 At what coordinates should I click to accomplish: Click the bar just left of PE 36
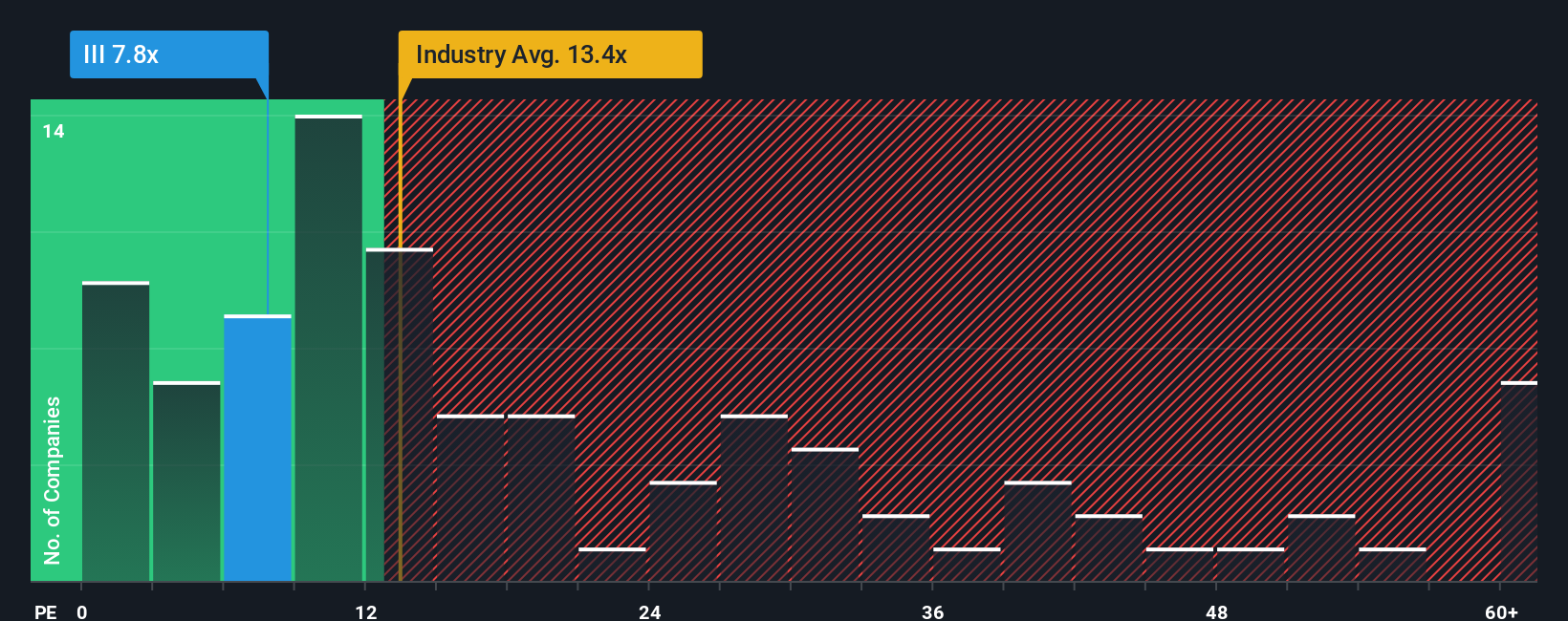coord(896,548)
